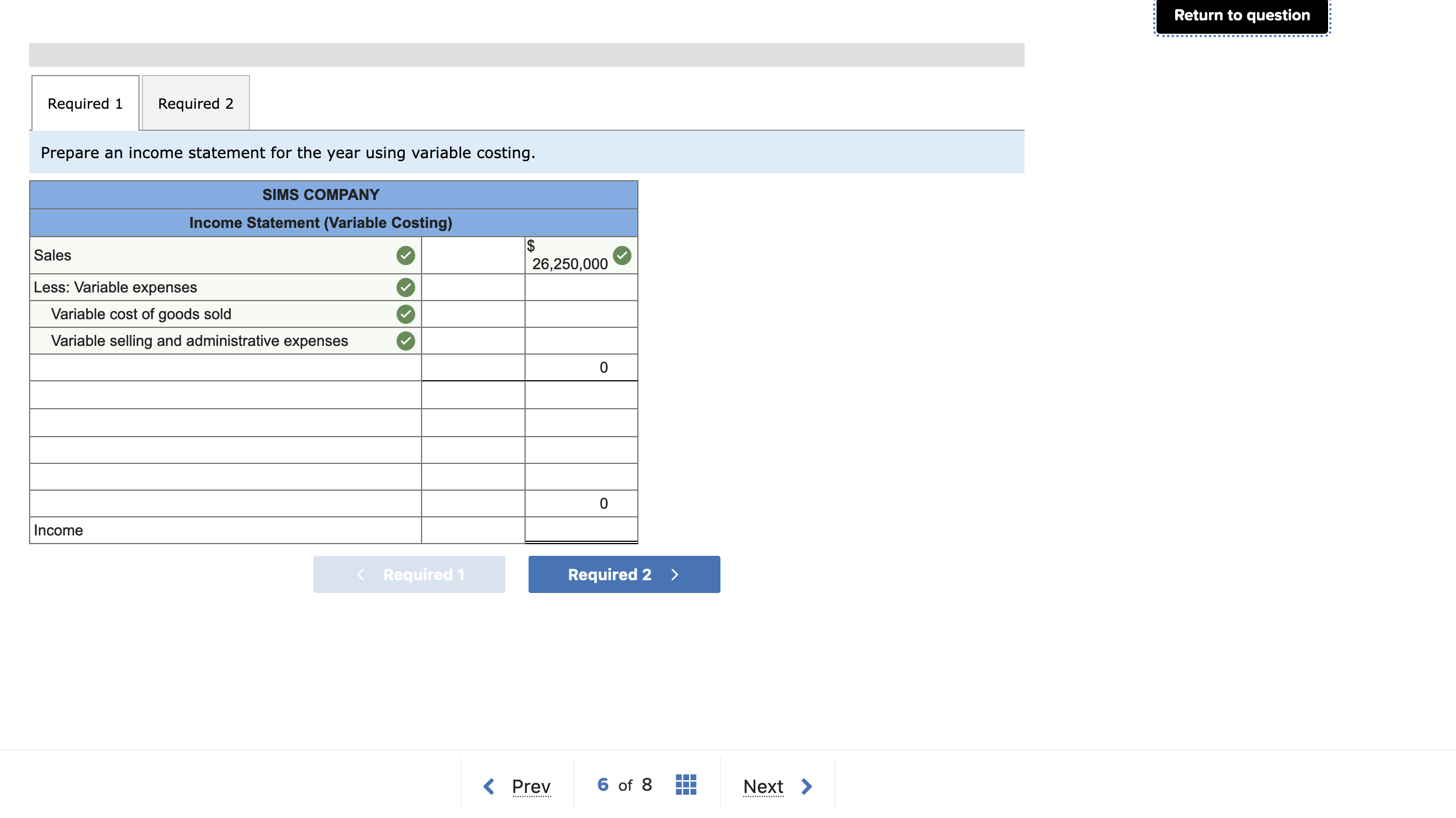
Task: Select the Income amount cell
Action: (x=580, y=530)
